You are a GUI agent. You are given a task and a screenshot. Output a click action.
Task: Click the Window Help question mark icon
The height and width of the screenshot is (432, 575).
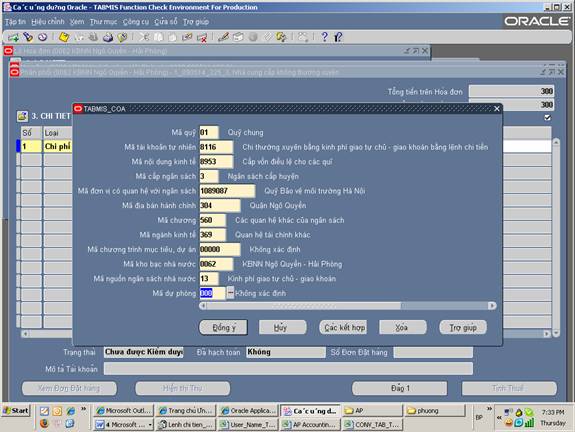point(324,37)
